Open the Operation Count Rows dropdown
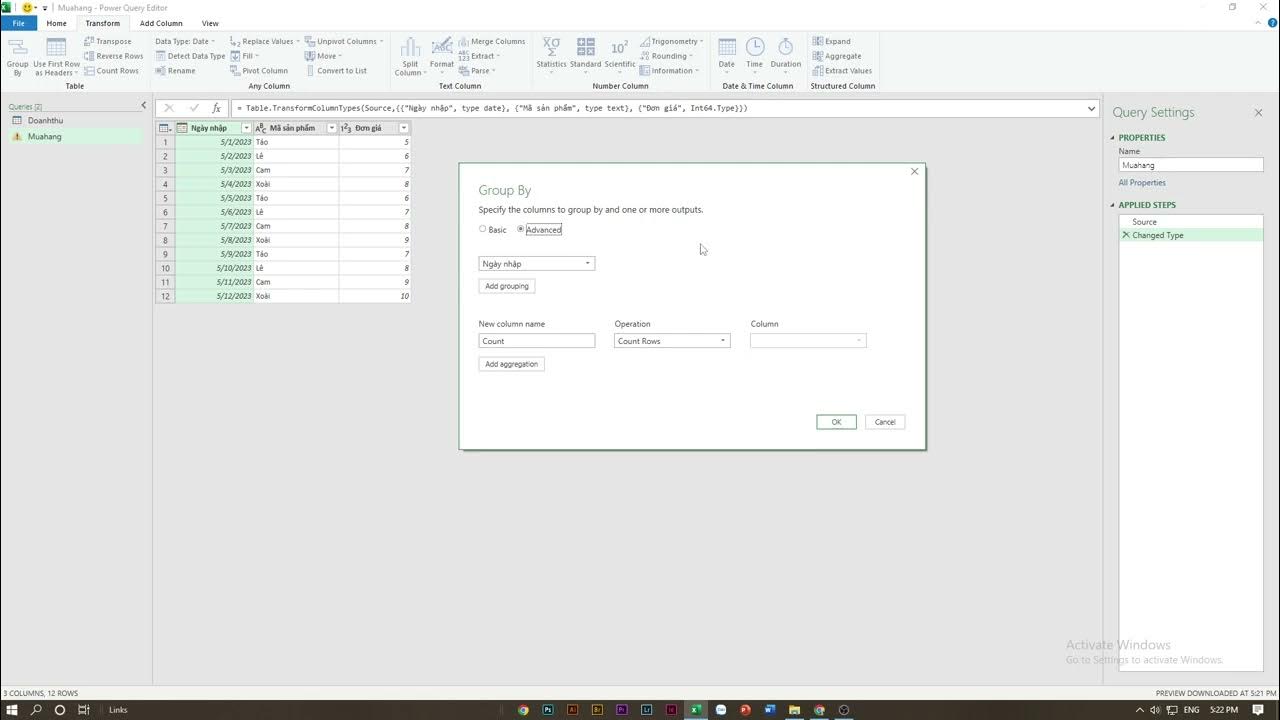 (x=672, y=341)
